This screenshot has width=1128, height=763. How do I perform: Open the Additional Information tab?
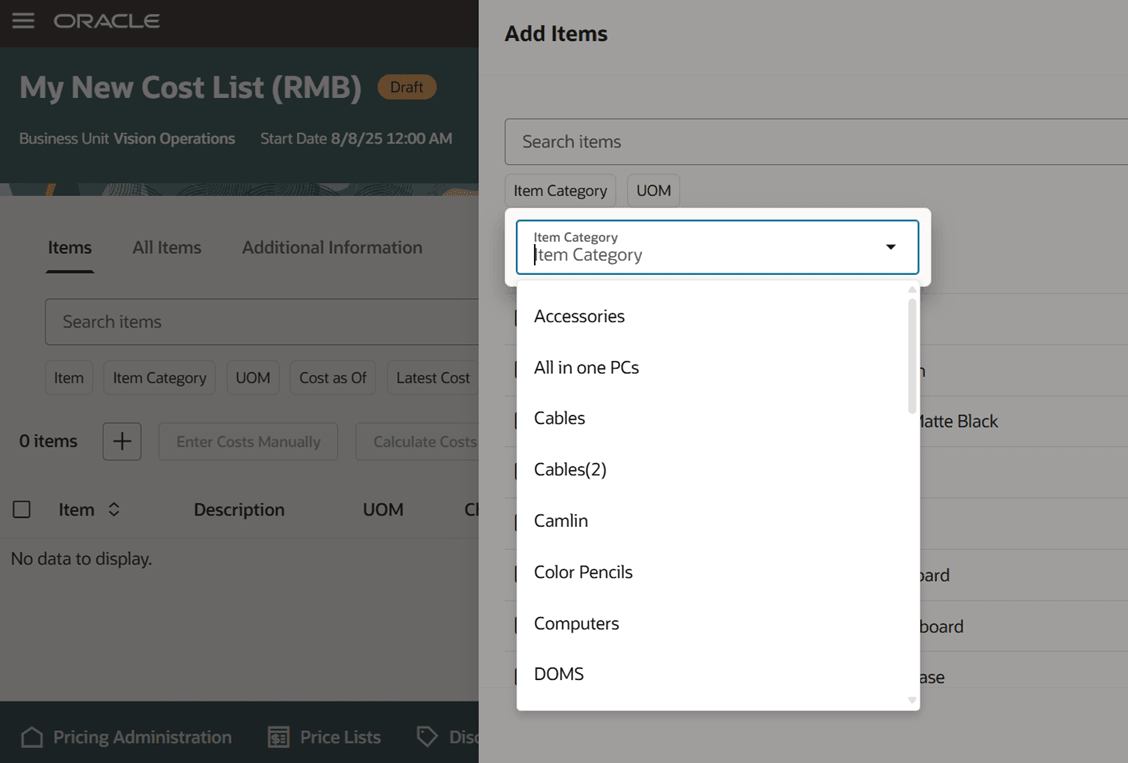coord(331,247)
